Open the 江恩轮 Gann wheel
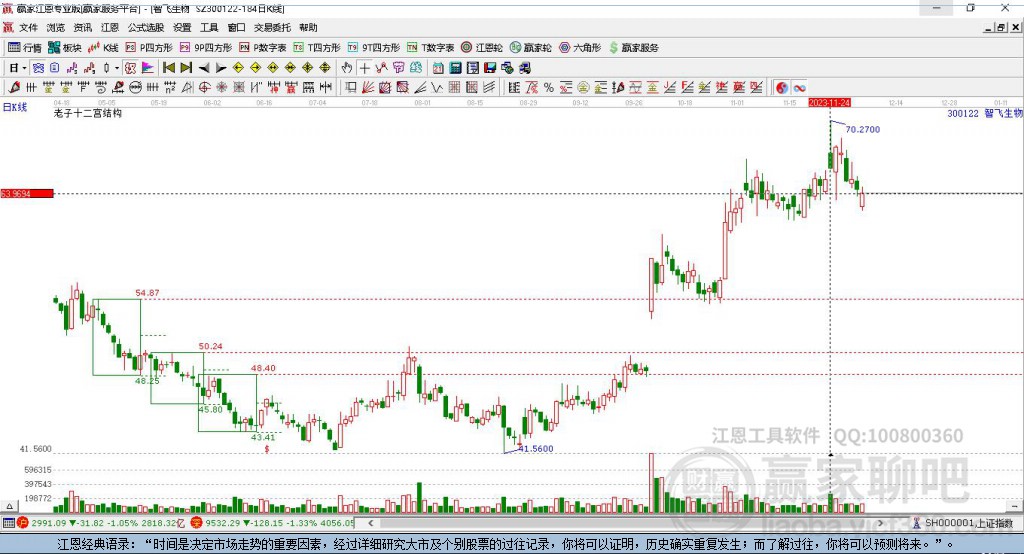 click(x=482, y=48)
